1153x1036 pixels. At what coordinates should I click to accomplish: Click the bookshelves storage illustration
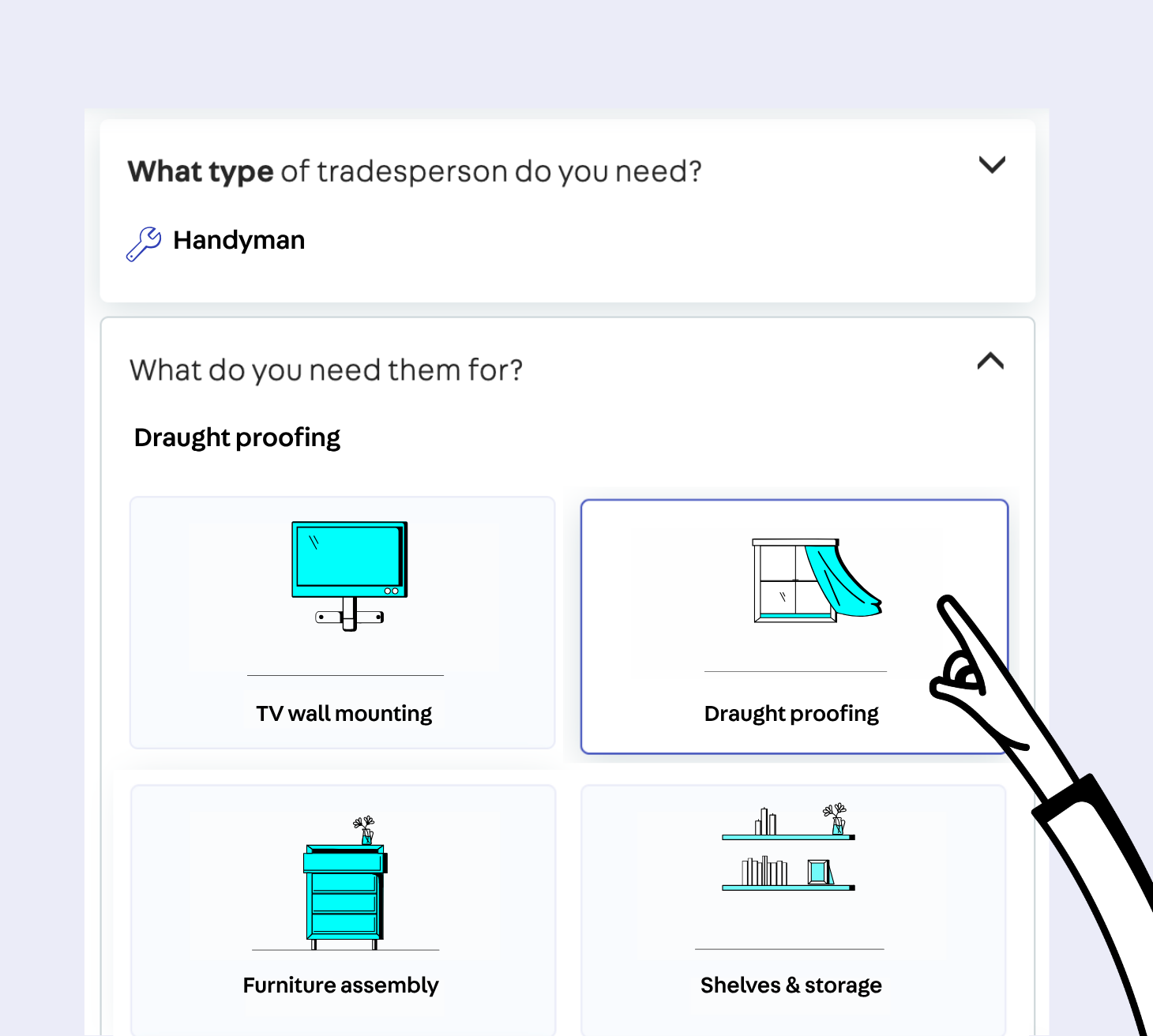pos(788,846)
